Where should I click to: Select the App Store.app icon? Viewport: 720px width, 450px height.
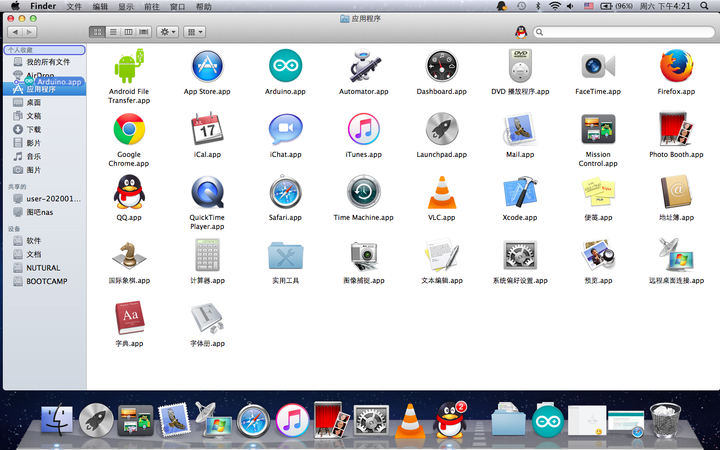coord(207,67)
